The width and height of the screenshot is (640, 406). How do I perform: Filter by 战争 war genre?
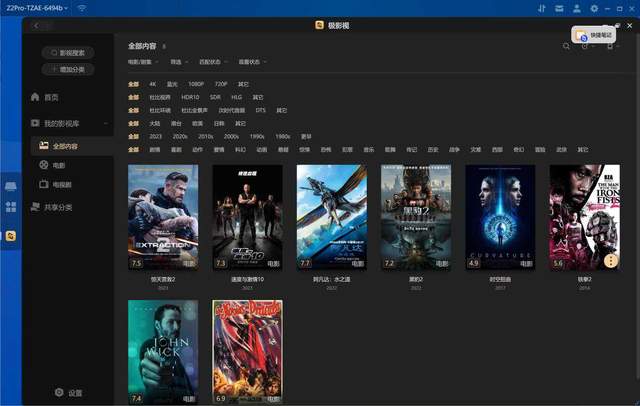click(x=454, y=149)
